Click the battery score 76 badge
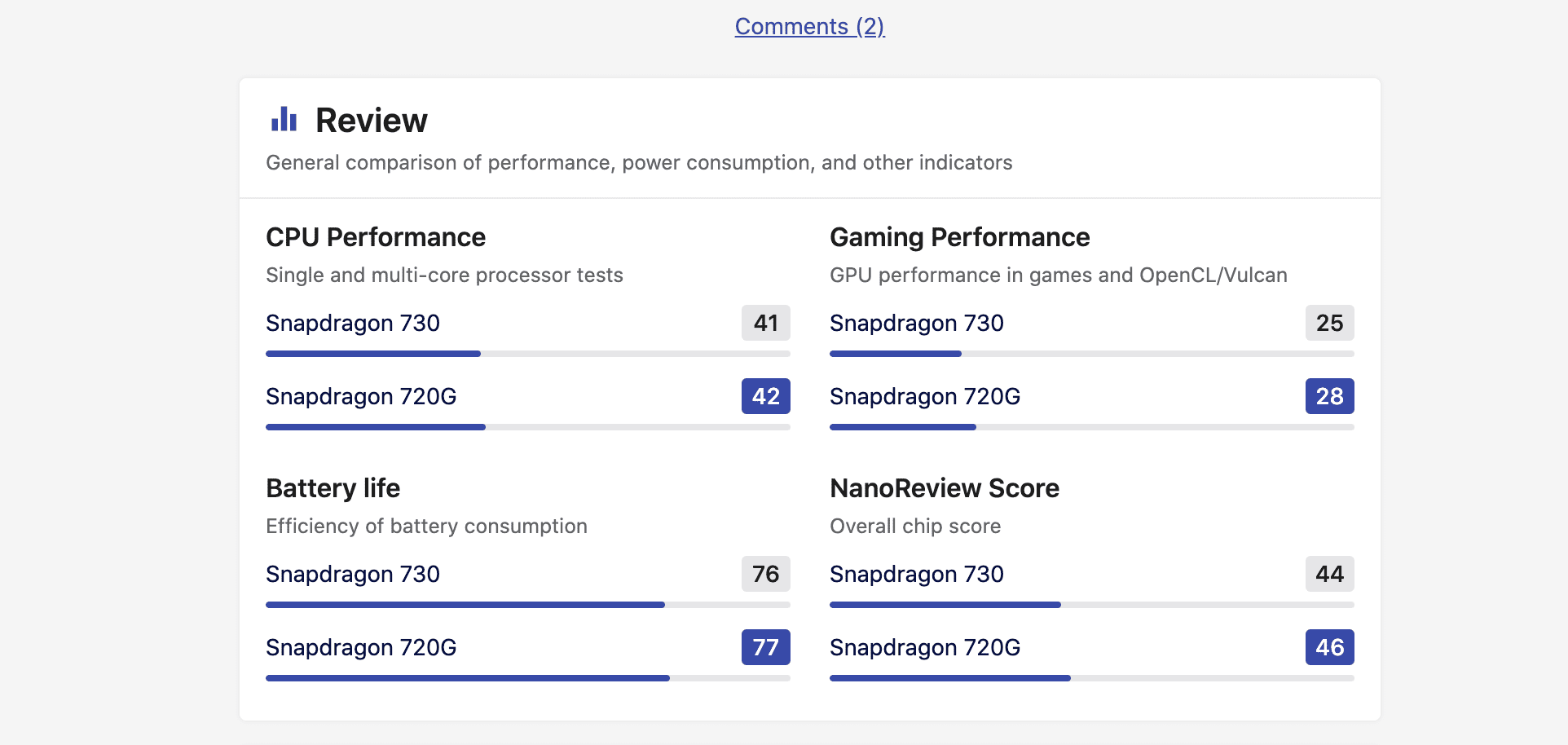The image size is (1568, 745). point(765,574)
